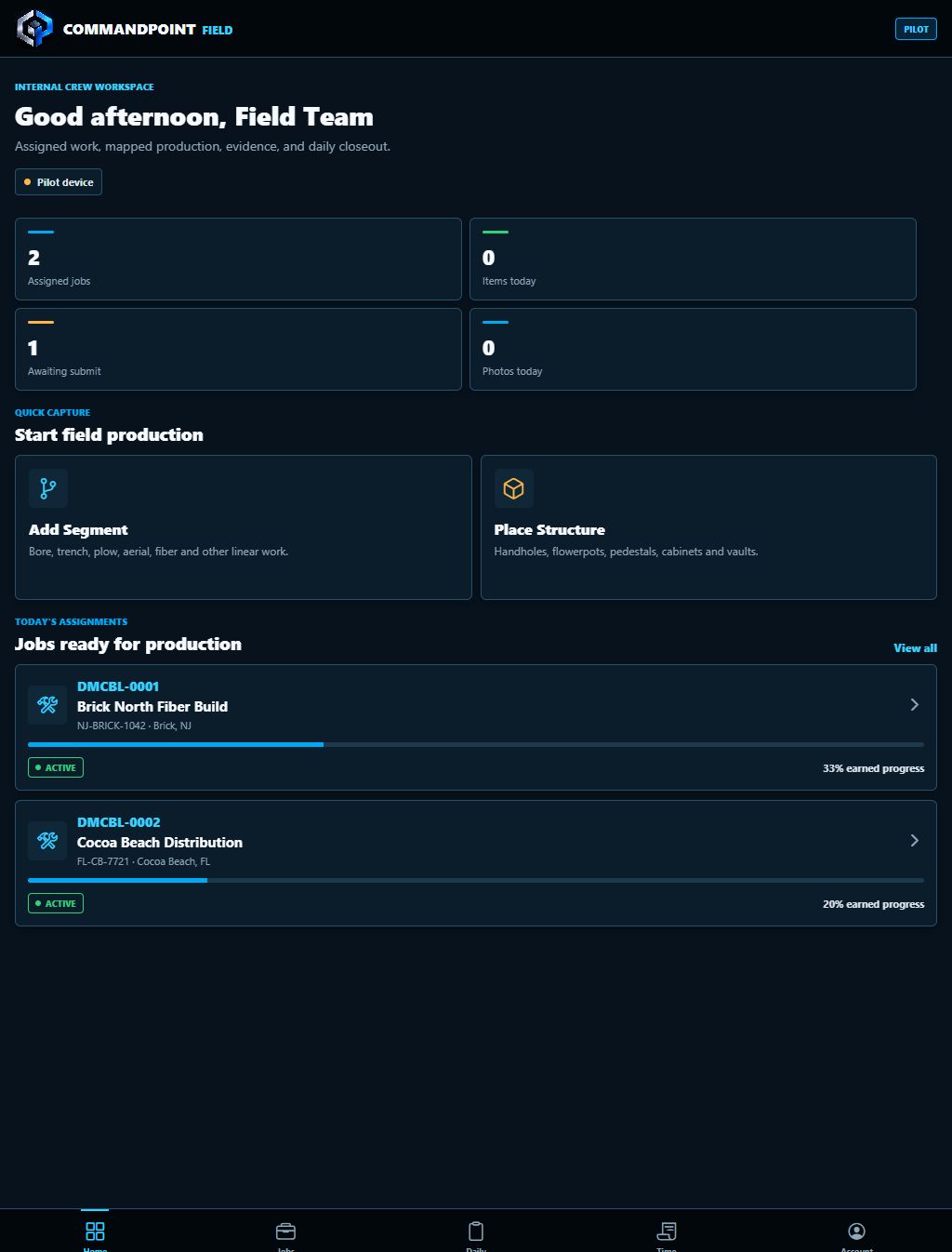Click the Pilot device chip
The width and height of the screenshot is (952, 1252).
[x=59, y=182]
